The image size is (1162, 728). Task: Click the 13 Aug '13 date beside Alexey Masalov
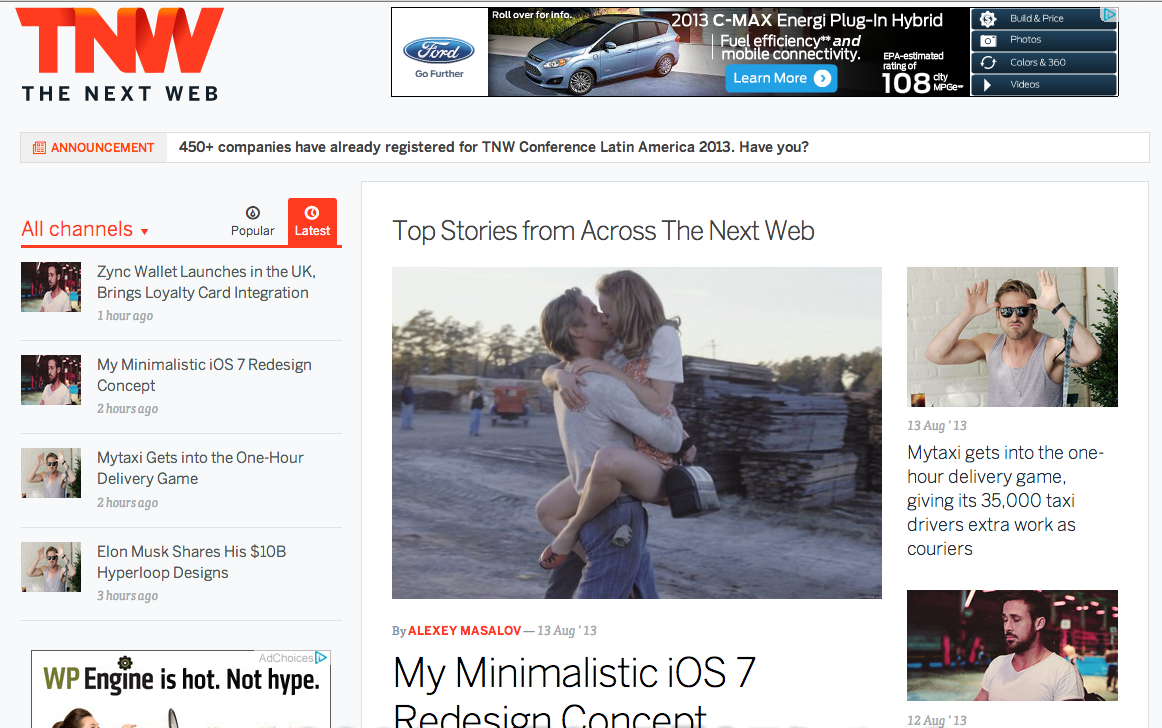click(x=567, y=630)
